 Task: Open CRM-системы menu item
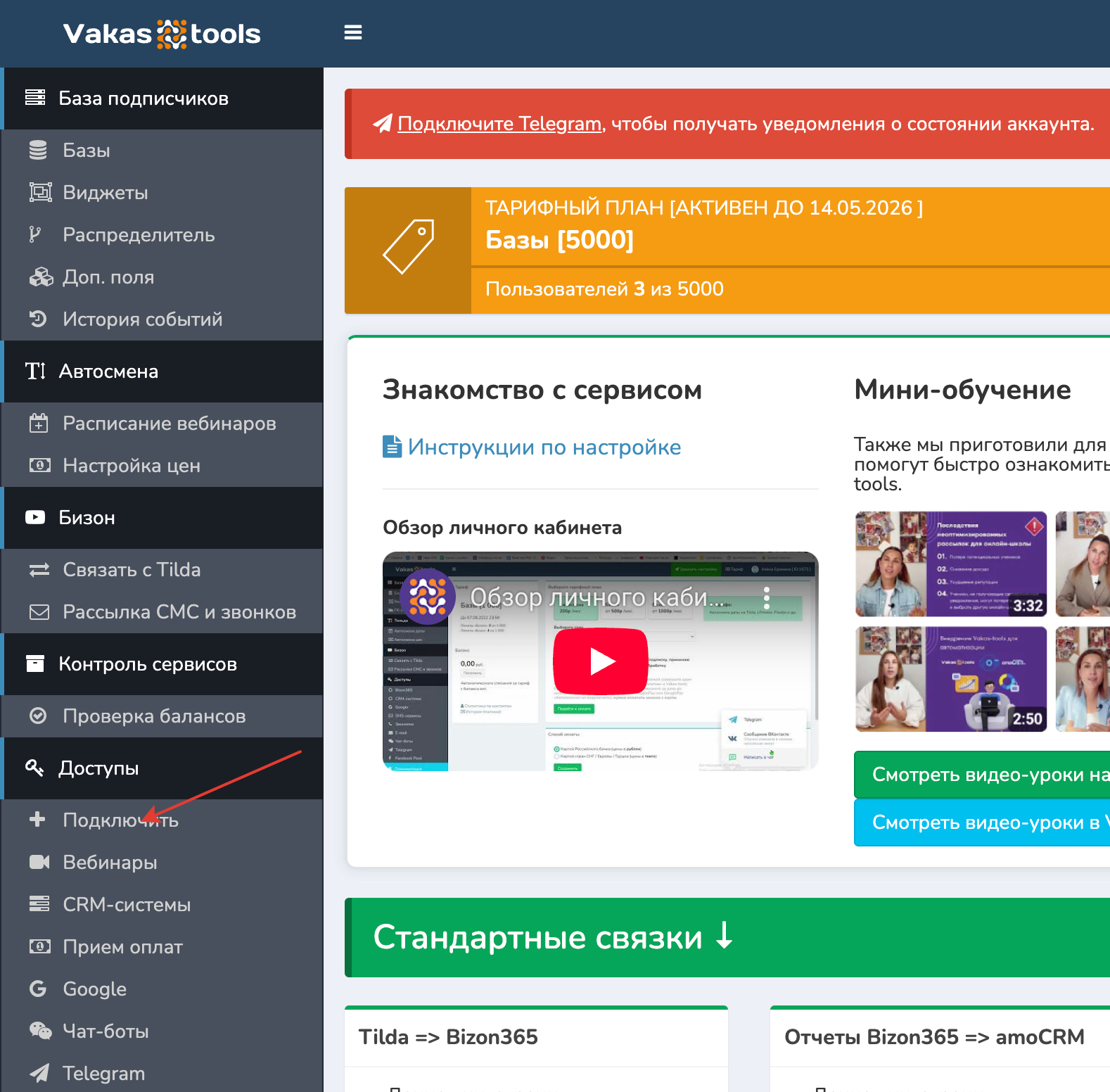tap(127, 905)
